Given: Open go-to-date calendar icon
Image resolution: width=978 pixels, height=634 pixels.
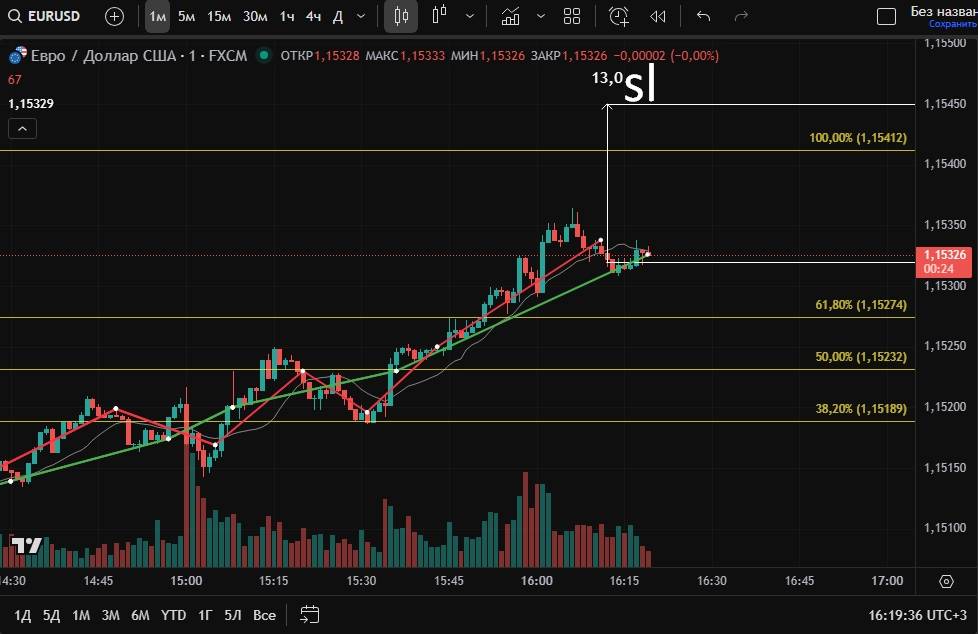Looking at the screenshot, I should click(x=309, y=614).
